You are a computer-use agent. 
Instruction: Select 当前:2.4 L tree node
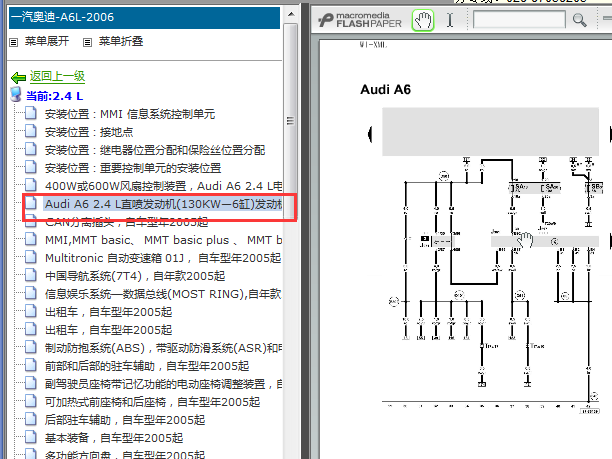(55, 96)
